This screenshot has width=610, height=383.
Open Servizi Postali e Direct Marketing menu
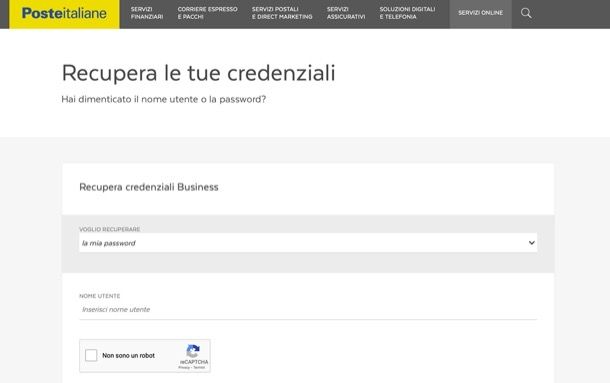[282, 13]
